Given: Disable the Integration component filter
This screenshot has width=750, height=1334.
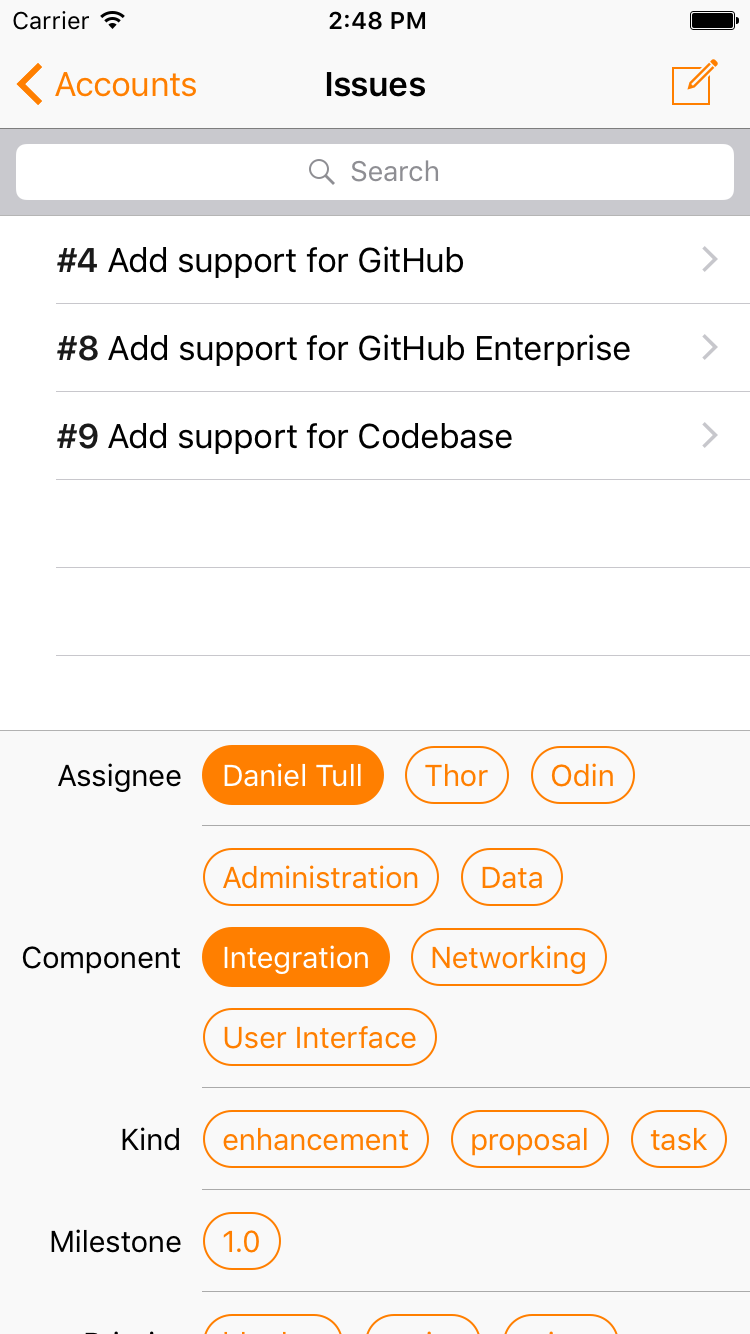Looking at the screenshot, I should (x=295, y=958).
